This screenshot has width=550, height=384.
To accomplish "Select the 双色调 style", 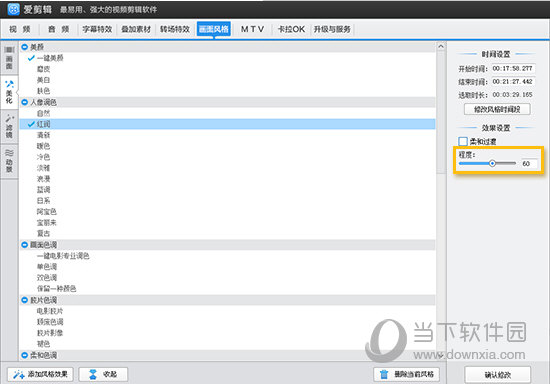I will click(47, 277).
